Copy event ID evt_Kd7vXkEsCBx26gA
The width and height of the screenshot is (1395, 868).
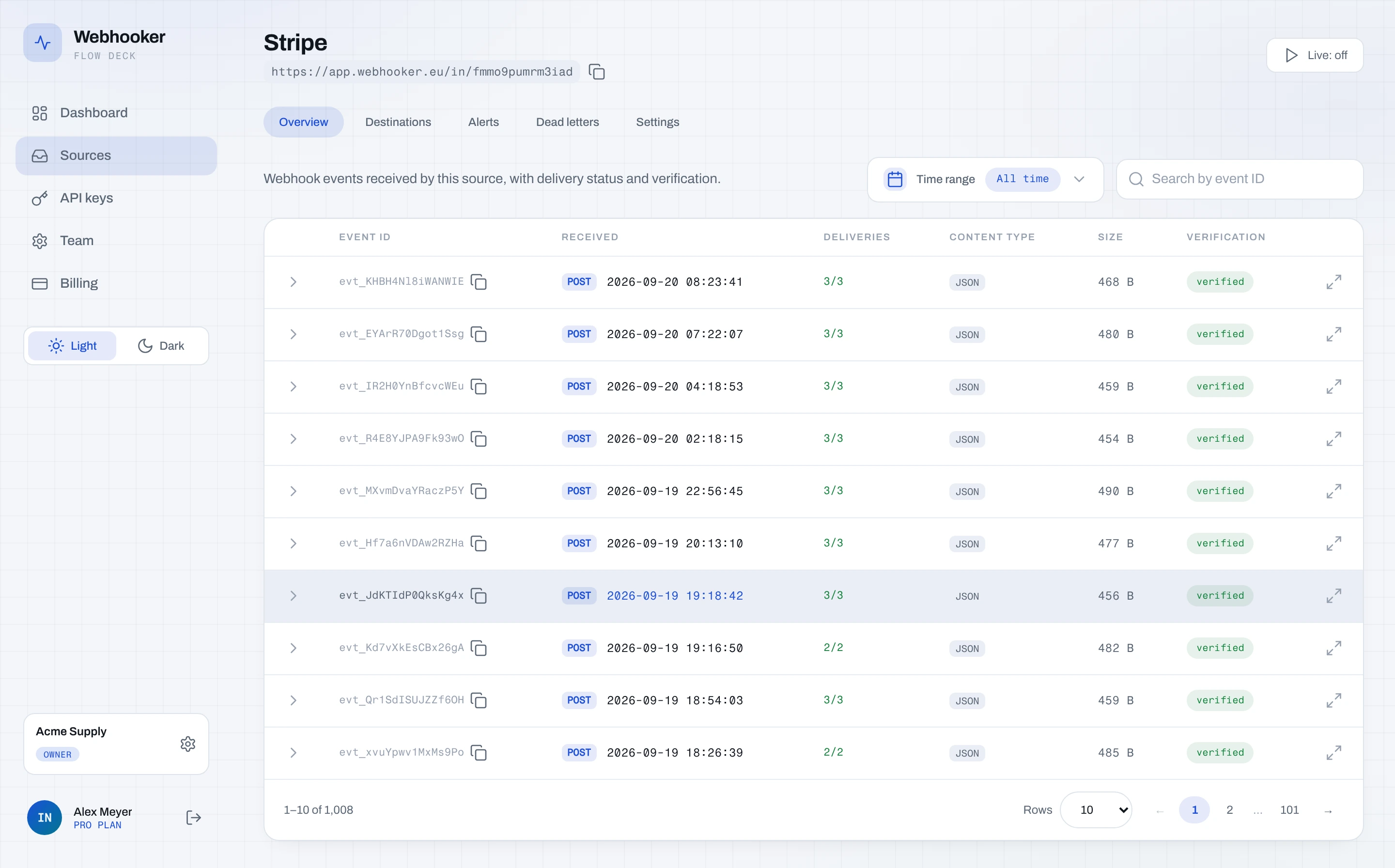point(478,648)
